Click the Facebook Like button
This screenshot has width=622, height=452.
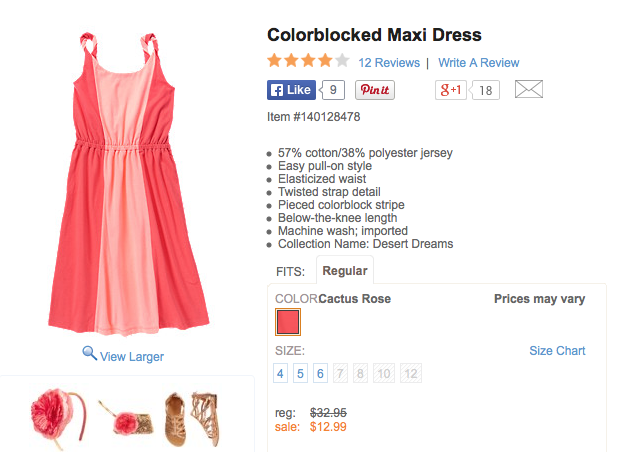[291, 90]
